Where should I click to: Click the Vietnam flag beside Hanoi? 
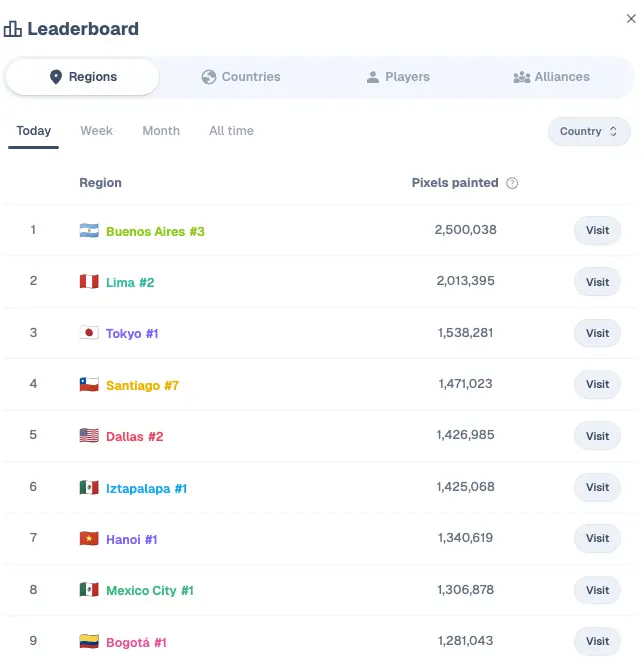(x=89, y=539)
